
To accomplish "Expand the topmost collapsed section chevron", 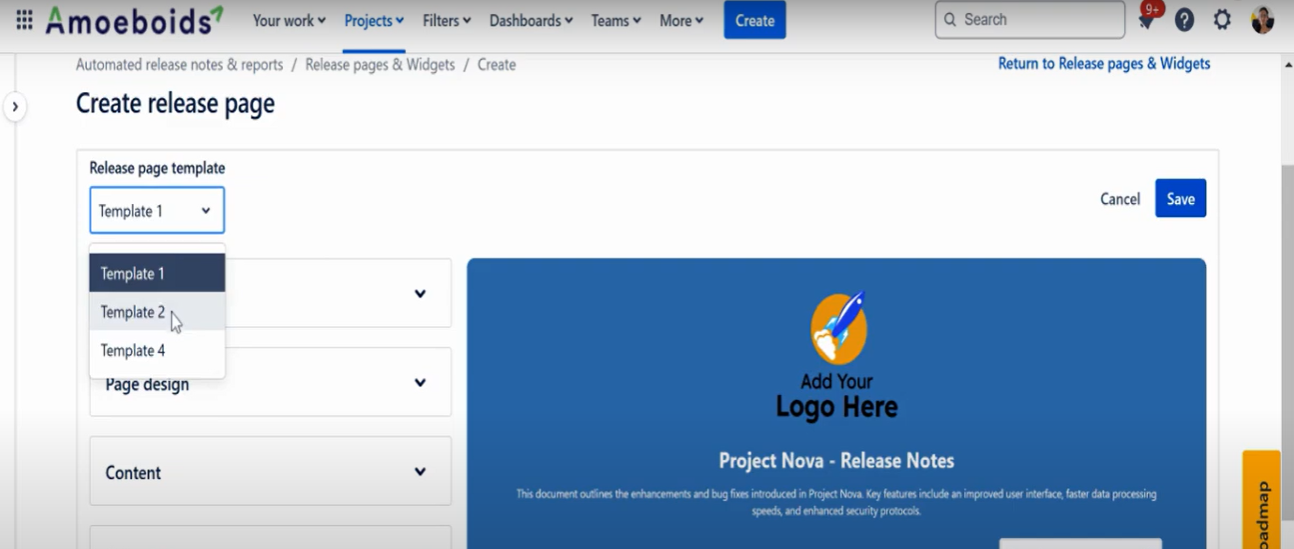I will click(x=420, y=293).
